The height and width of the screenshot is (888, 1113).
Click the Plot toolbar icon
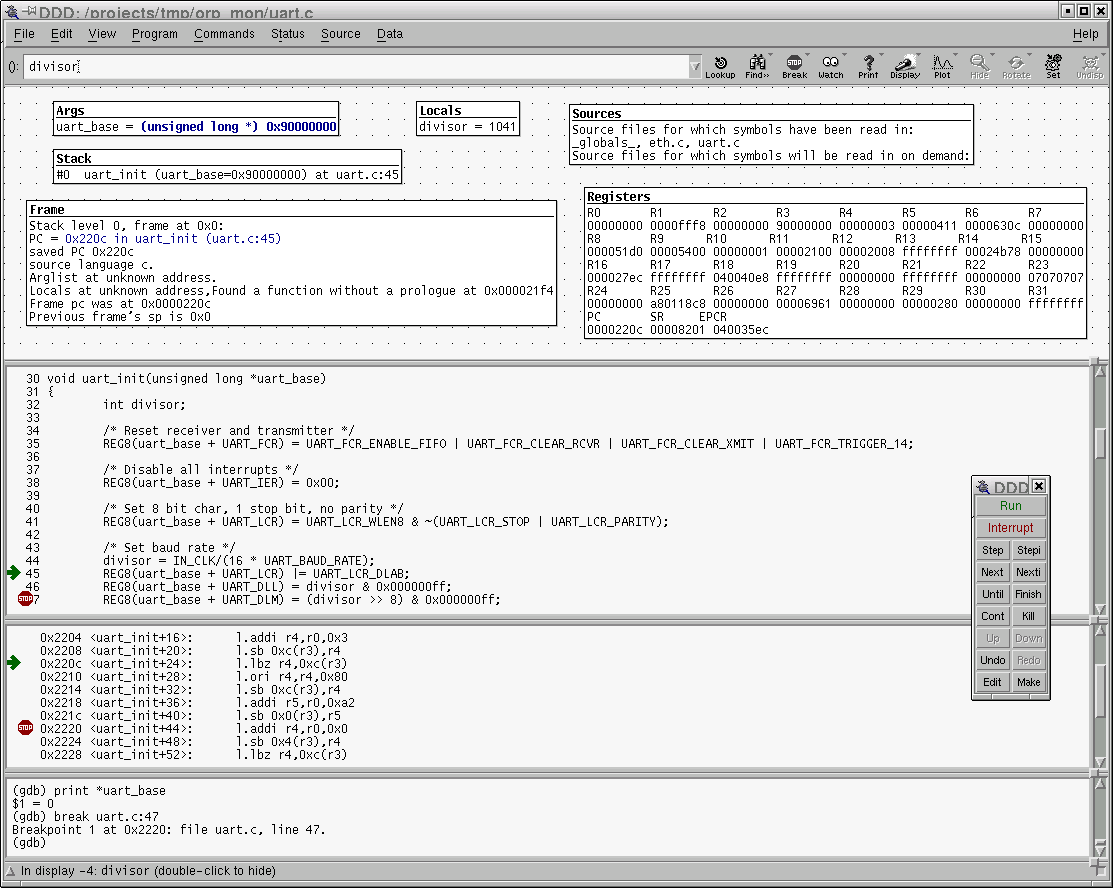pyautogui.click(x=942, y=66)
